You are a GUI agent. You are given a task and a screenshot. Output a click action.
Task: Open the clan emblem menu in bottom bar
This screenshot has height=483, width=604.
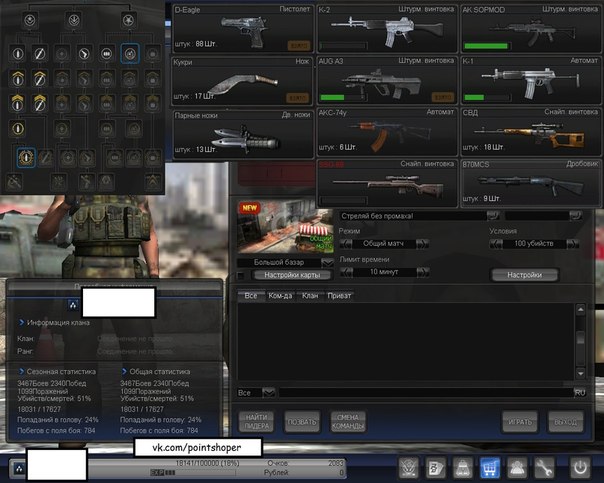coord(409,468)
